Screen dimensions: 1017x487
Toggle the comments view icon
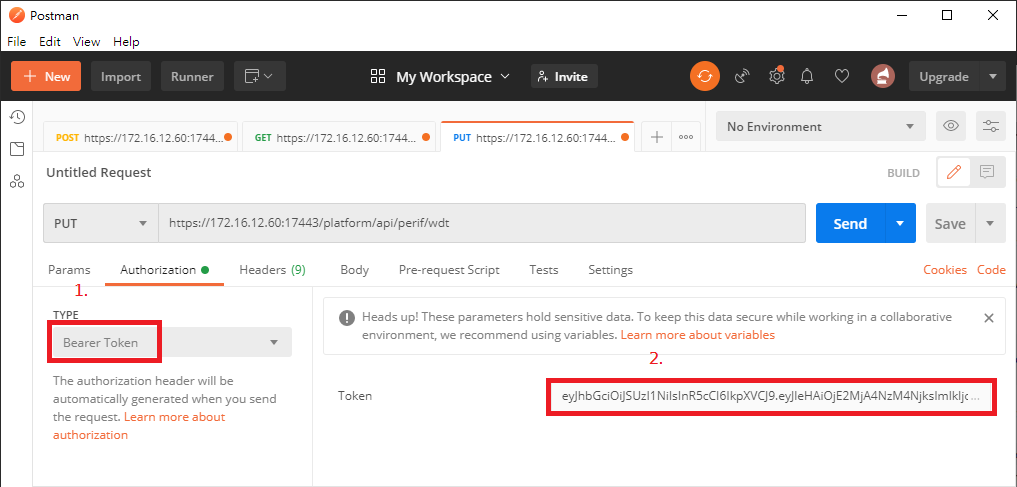click(x=987, y=172)
